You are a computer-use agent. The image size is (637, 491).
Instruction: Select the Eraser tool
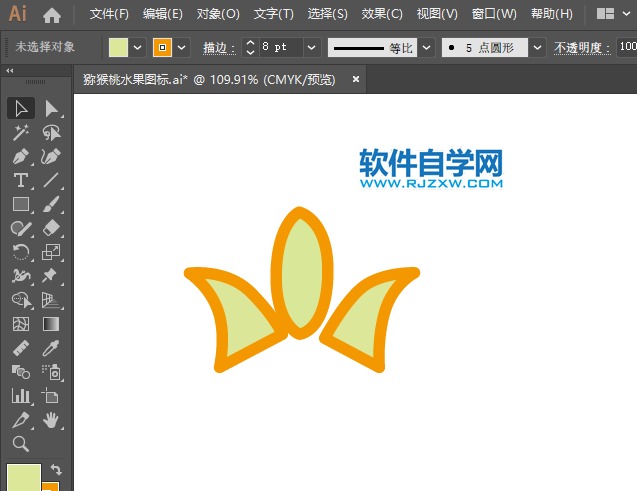51,228
